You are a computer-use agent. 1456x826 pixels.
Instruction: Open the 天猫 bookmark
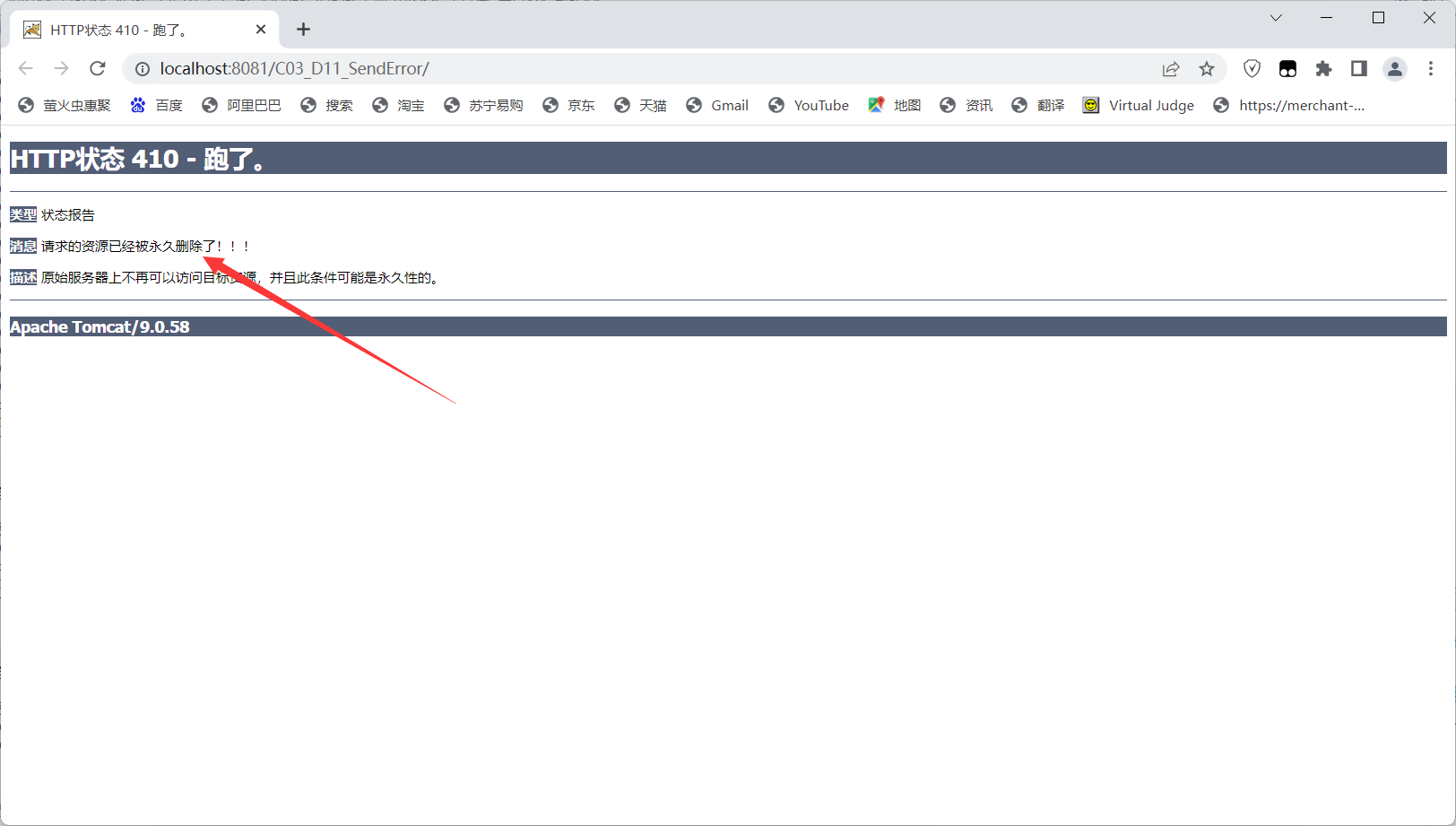click(641, 106)
